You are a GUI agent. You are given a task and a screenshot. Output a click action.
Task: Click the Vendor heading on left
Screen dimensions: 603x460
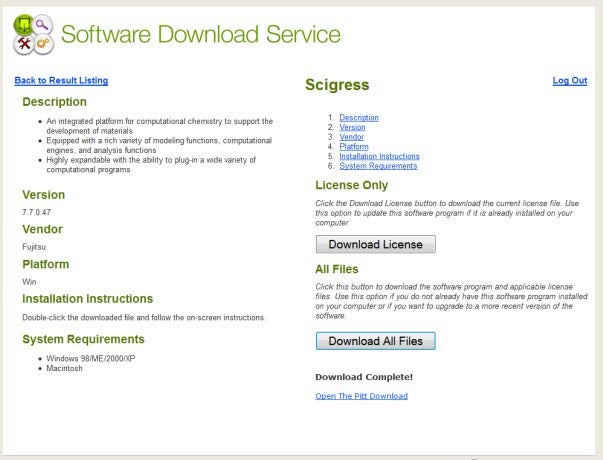pos(42,229)
